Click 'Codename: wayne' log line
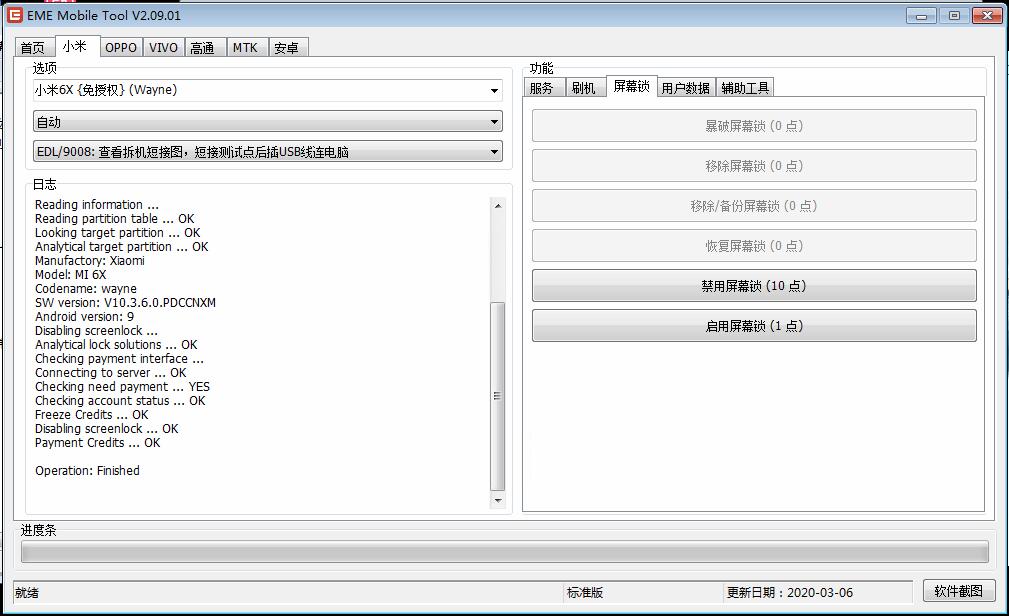The image size is (1009, 616). click(86, 288)
